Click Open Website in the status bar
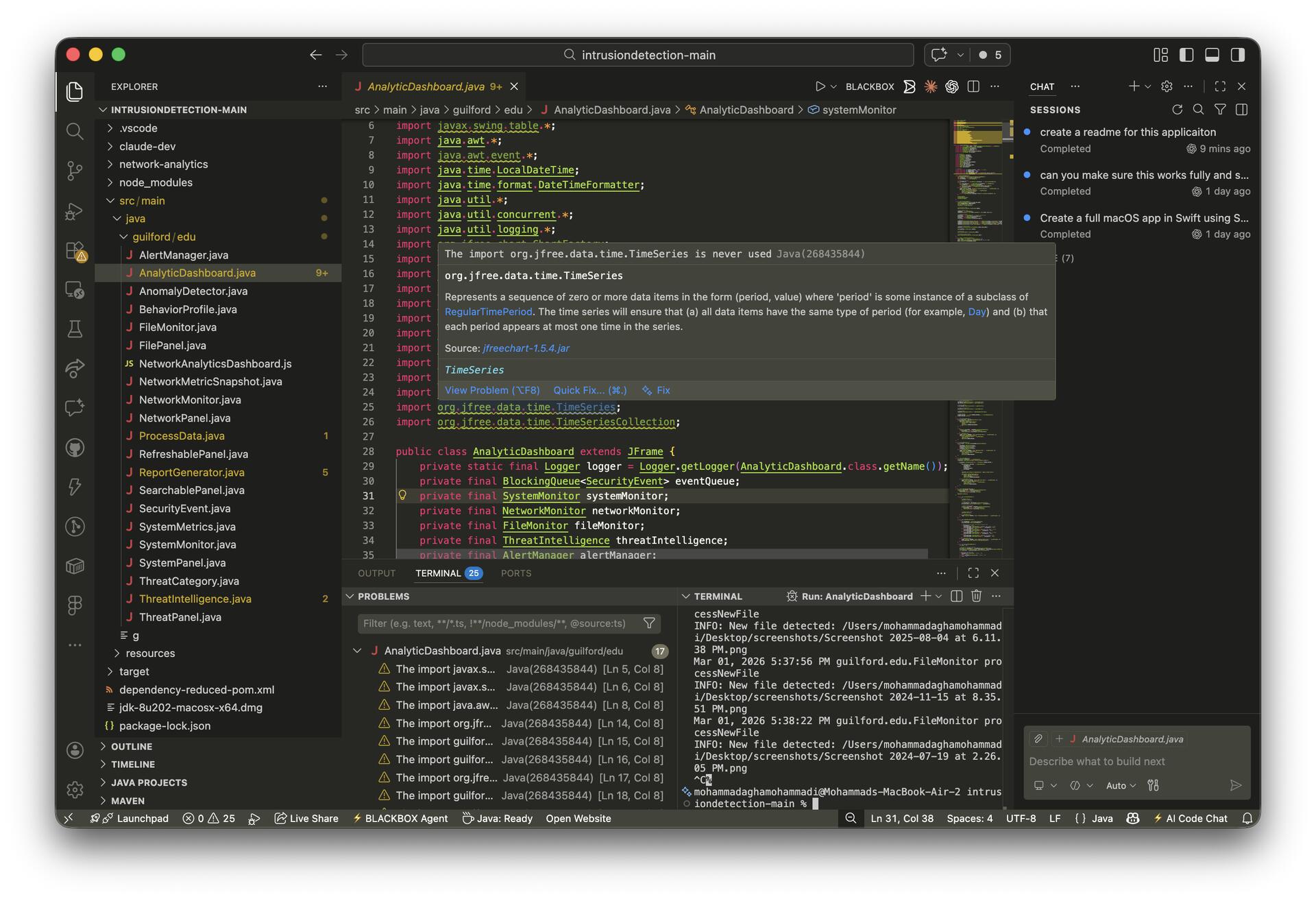 coord(579,818)
